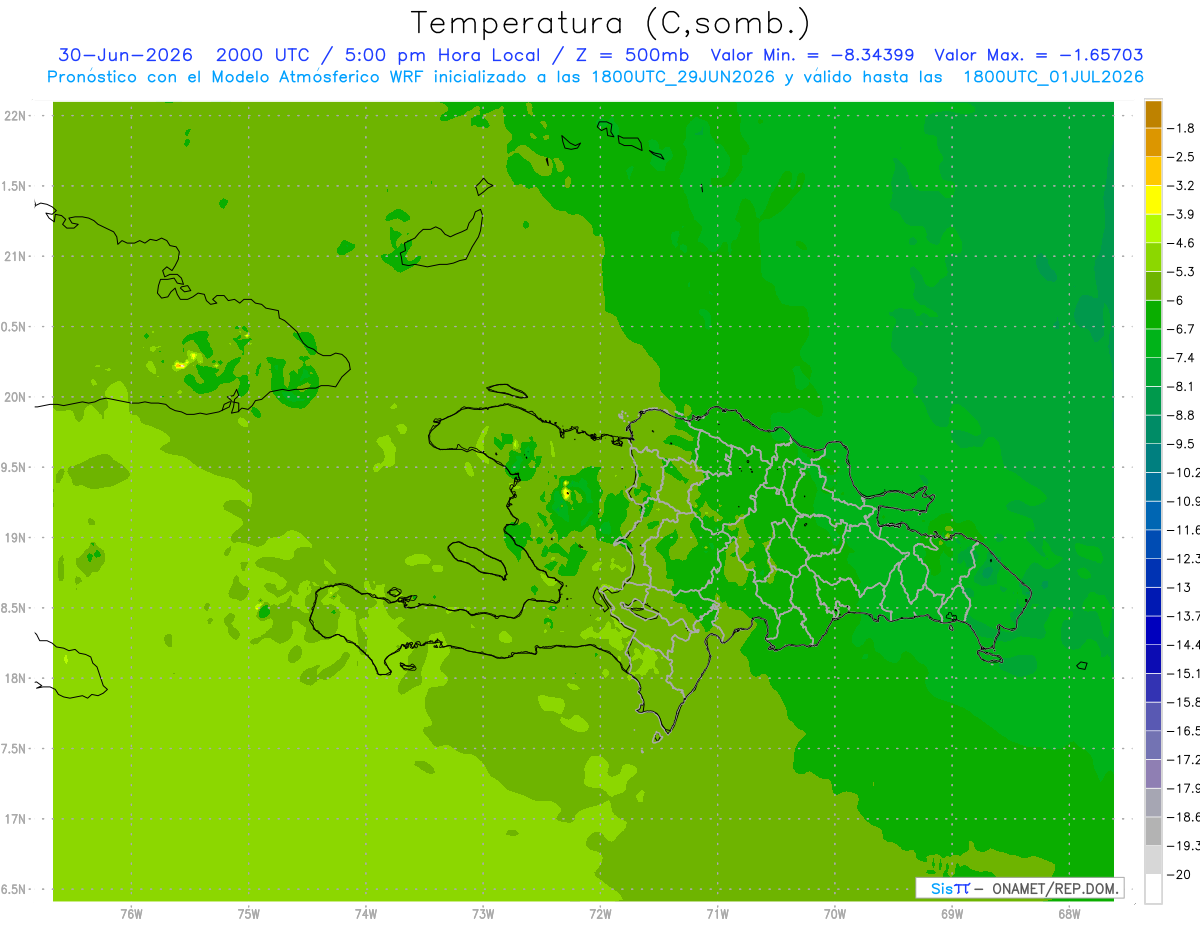Viewport: 1200px width, 927px height.
Task: Select "Valor Min. = -8.34399" in header
Action: pos(812,55)
